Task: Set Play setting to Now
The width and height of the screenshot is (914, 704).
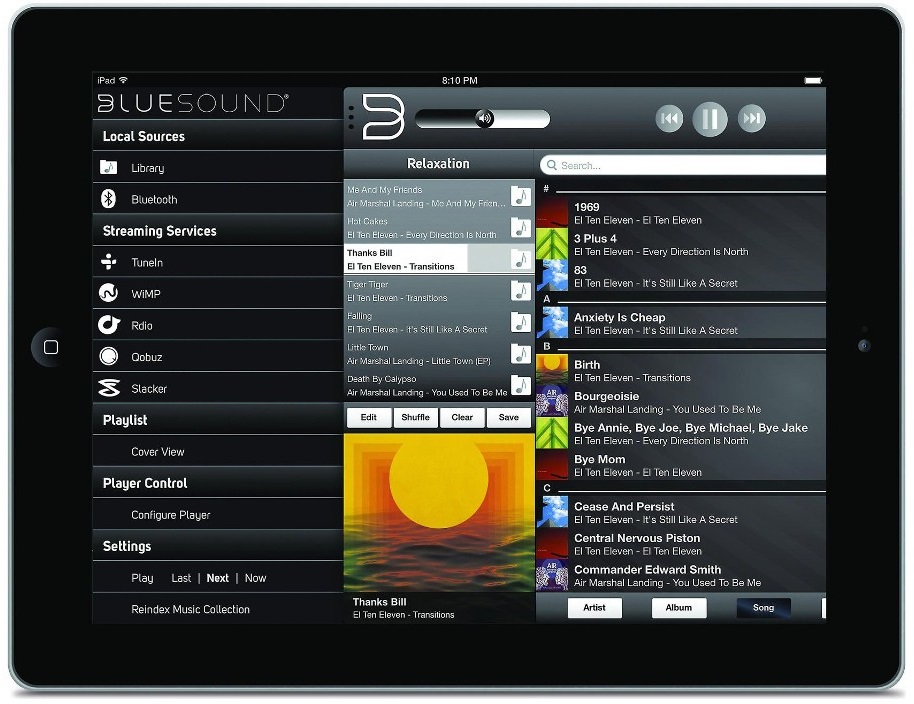Action: pos(256,578)
